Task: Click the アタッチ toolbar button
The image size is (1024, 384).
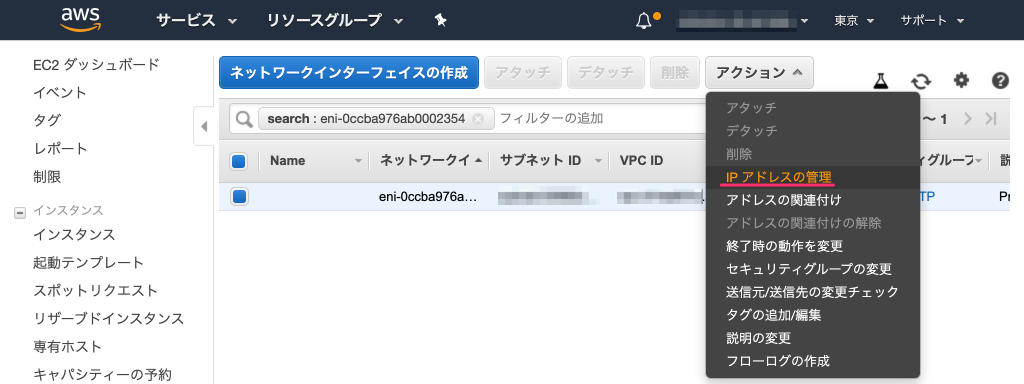Action: 522,72
